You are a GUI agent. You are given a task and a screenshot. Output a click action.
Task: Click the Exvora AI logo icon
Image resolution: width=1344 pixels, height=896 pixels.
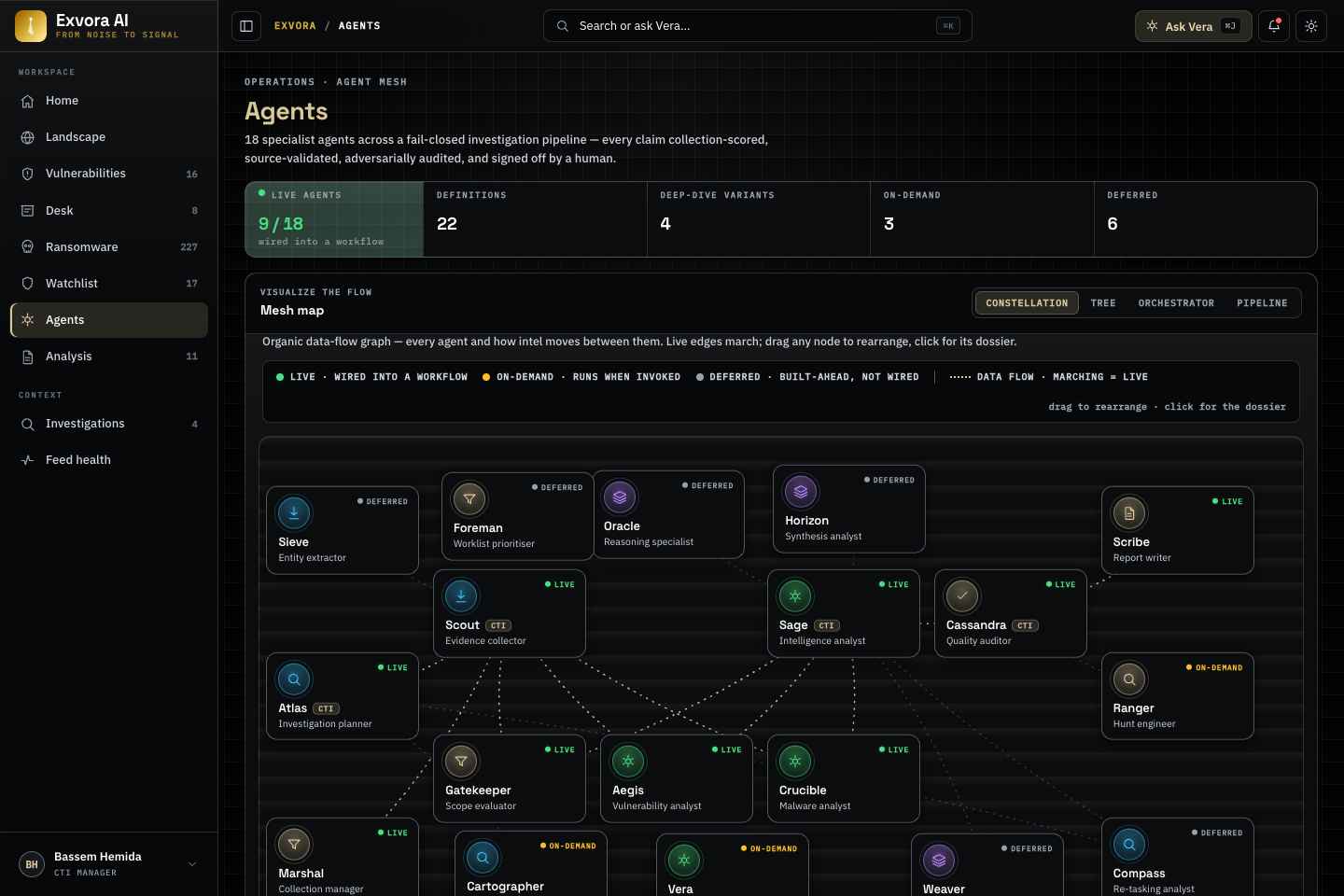point(31,26)
